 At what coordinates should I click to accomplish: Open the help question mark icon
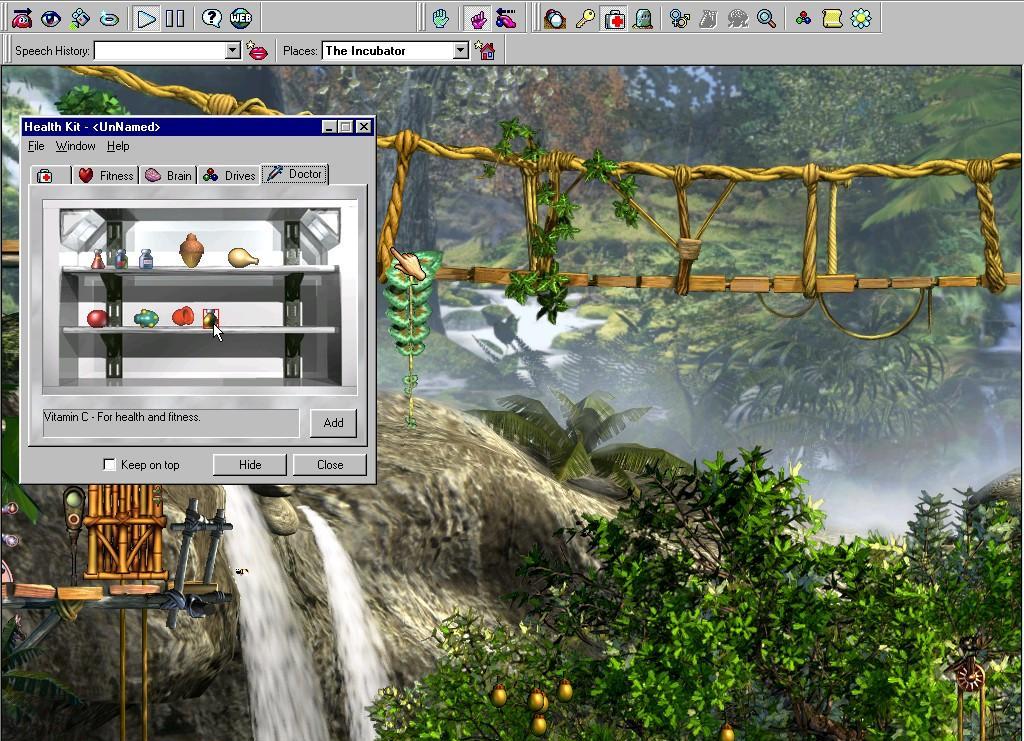click(211, 18)
